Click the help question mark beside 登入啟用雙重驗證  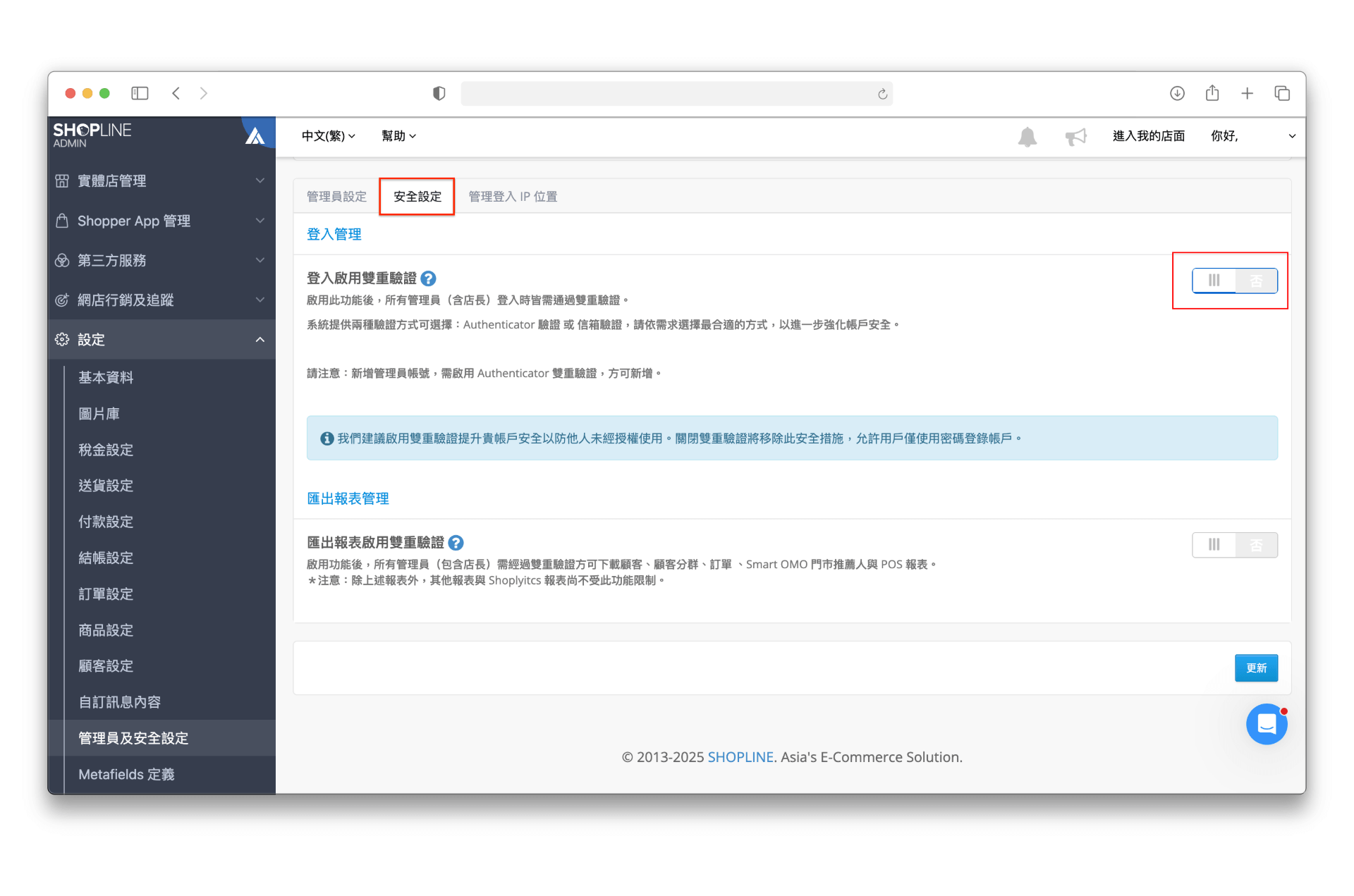(x=429, y=278)
